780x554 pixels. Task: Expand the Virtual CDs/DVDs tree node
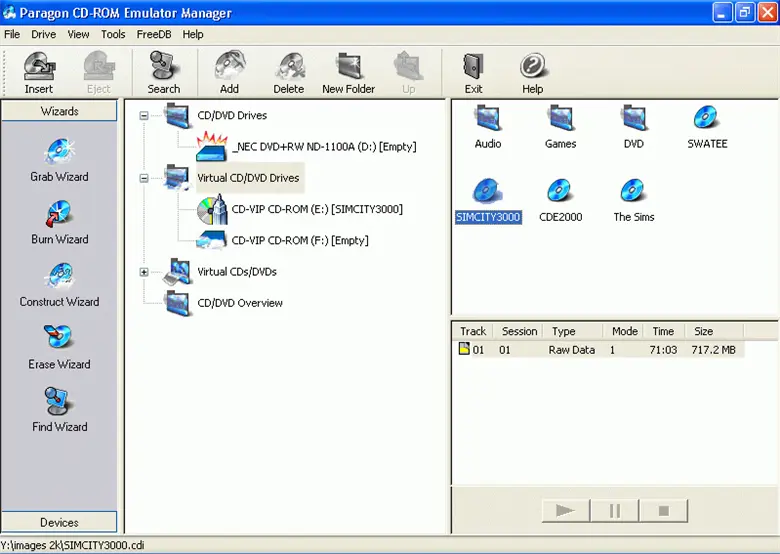pyautogui.click(x=144, y=271)
